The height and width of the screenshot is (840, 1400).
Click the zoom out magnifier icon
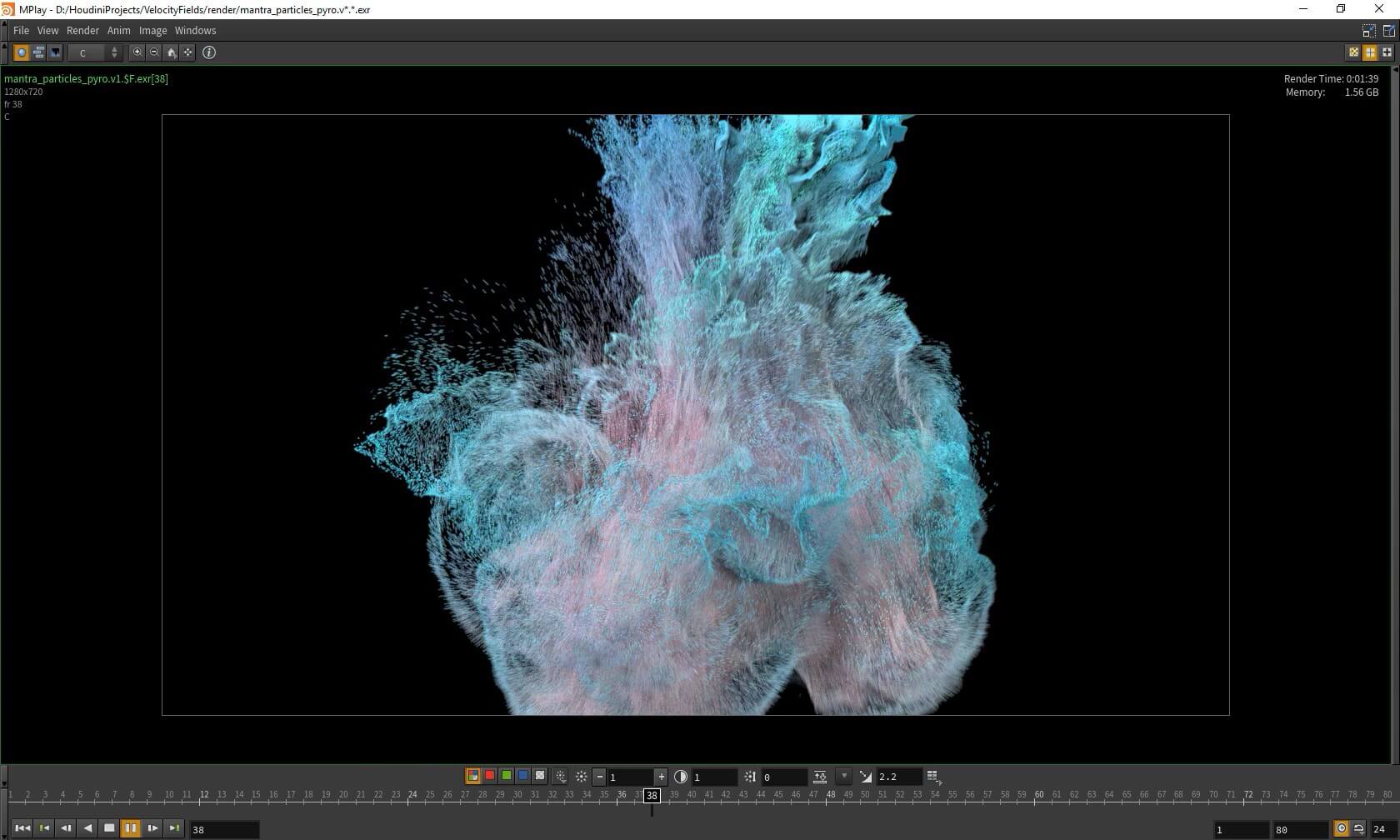(x=154, y=52)
